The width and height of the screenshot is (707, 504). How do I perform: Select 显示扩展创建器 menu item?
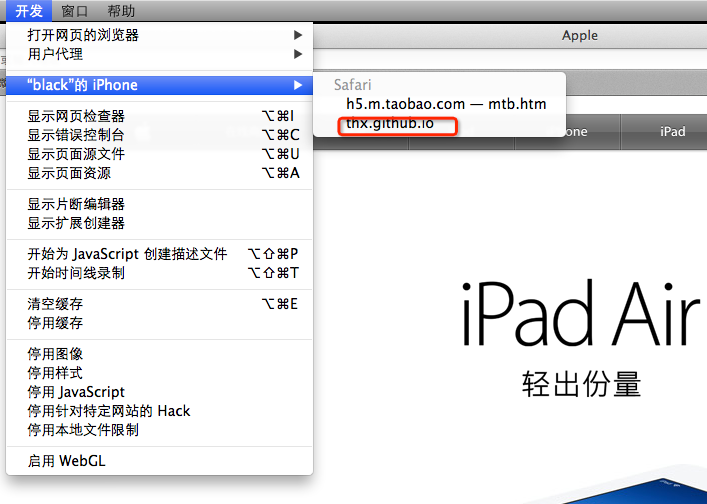[159, 223]
